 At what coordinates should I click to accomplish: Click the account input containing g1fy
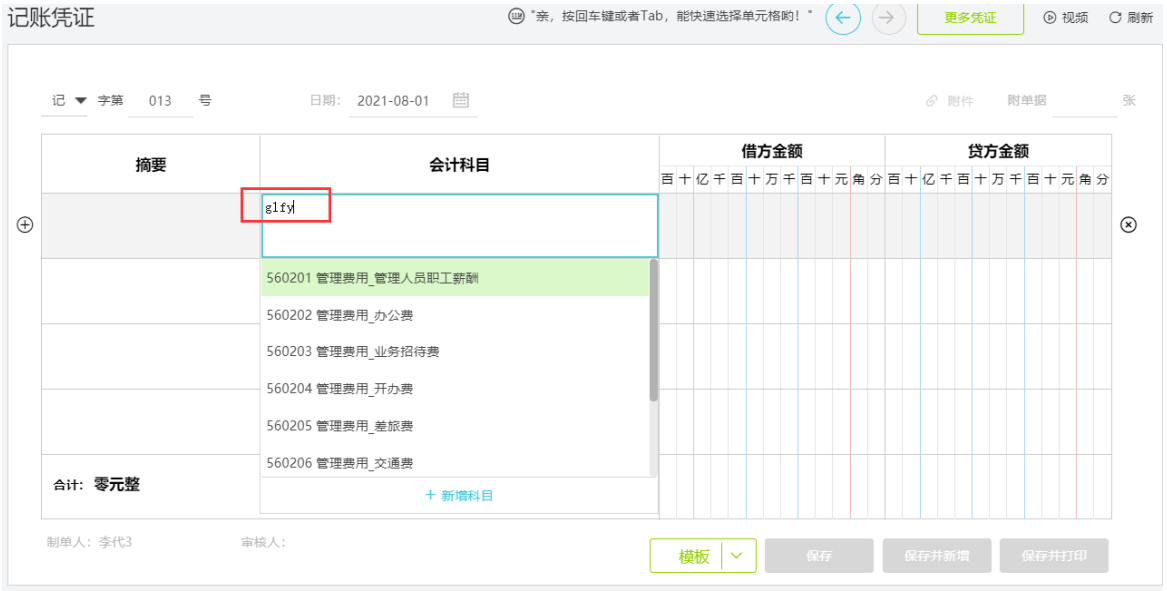459,226
